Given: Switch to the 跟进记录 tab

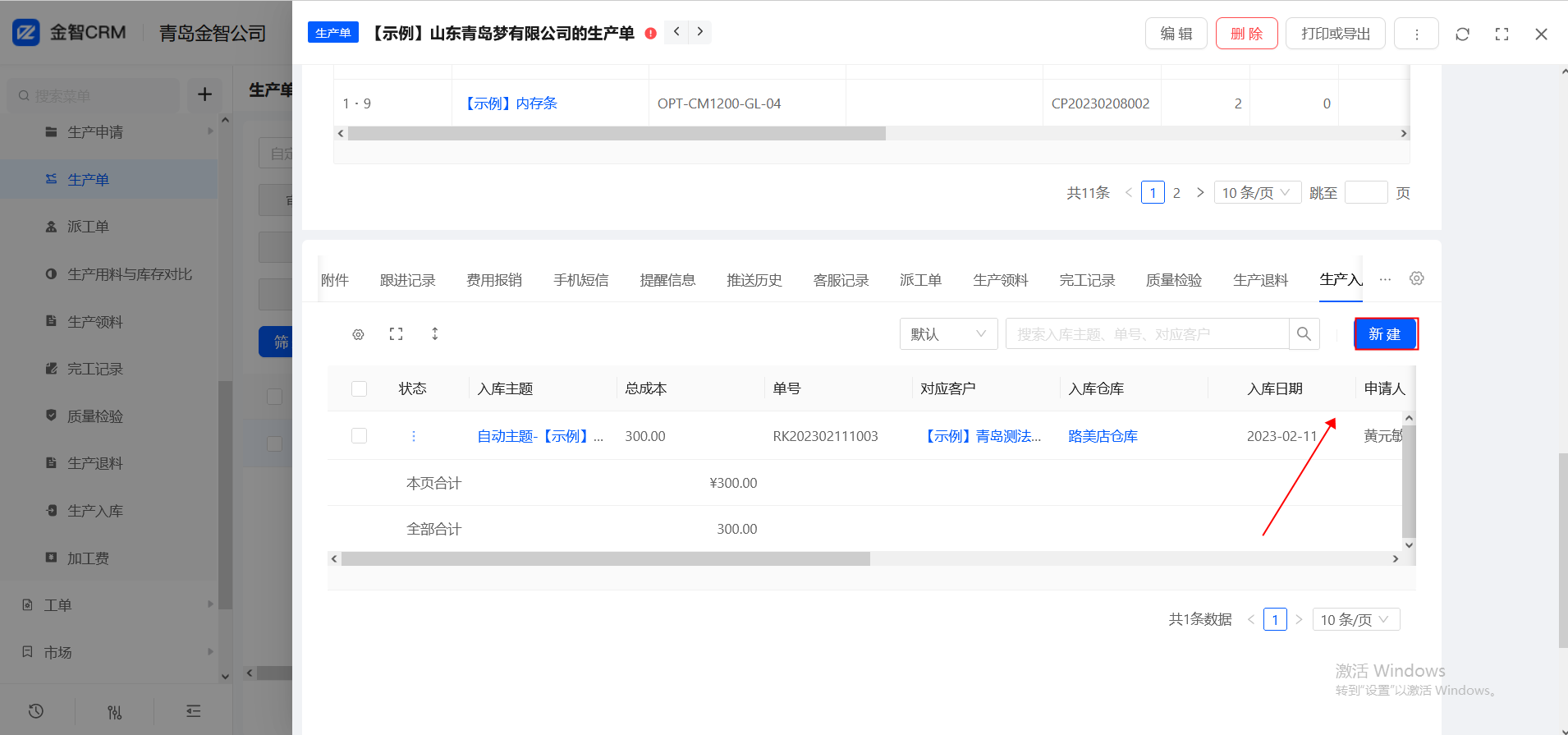Looking at the screenshot, I should (x=407, y=280).
